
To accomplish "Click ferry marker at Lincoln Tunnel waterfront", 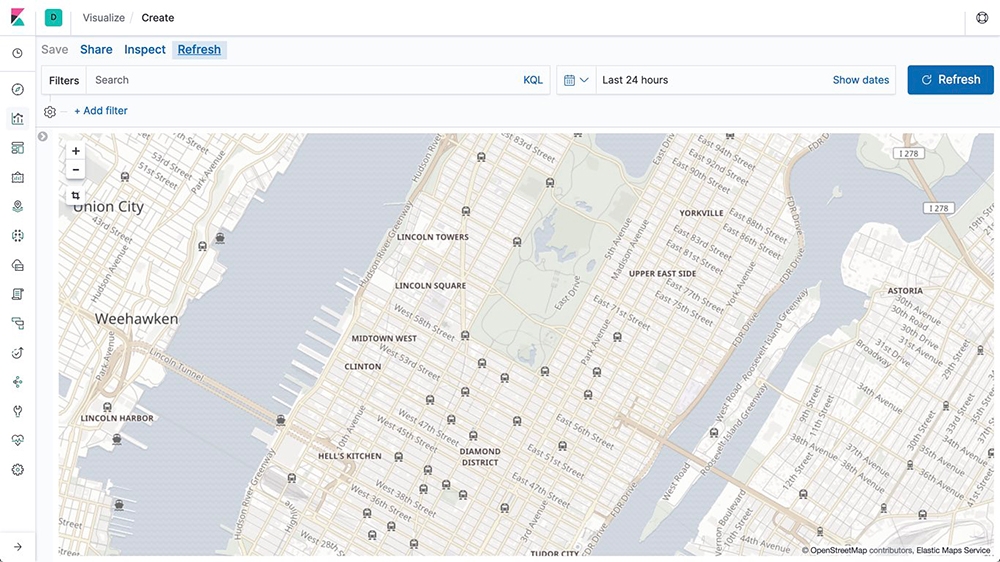I will pyautogui.click(x=281, y=420).
